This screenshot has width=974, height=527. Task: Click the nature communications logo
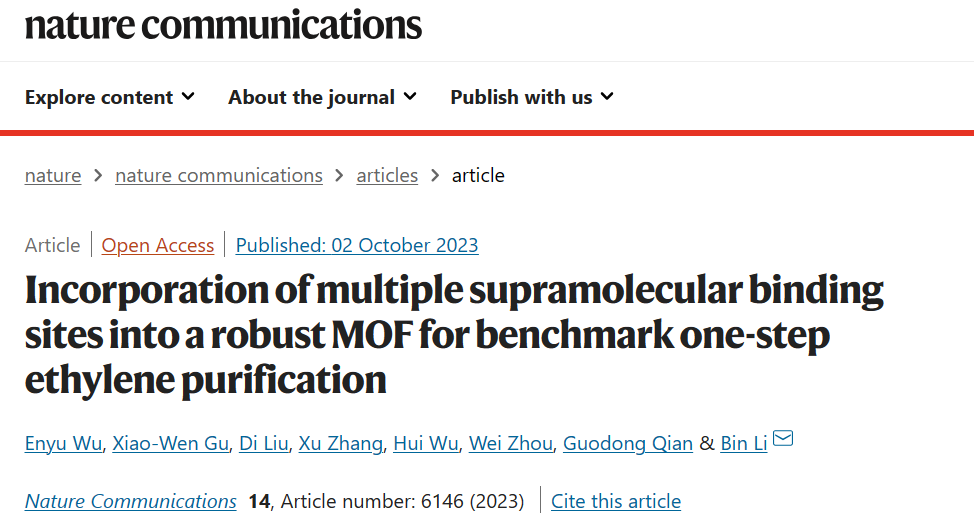(x=223, y=25)
